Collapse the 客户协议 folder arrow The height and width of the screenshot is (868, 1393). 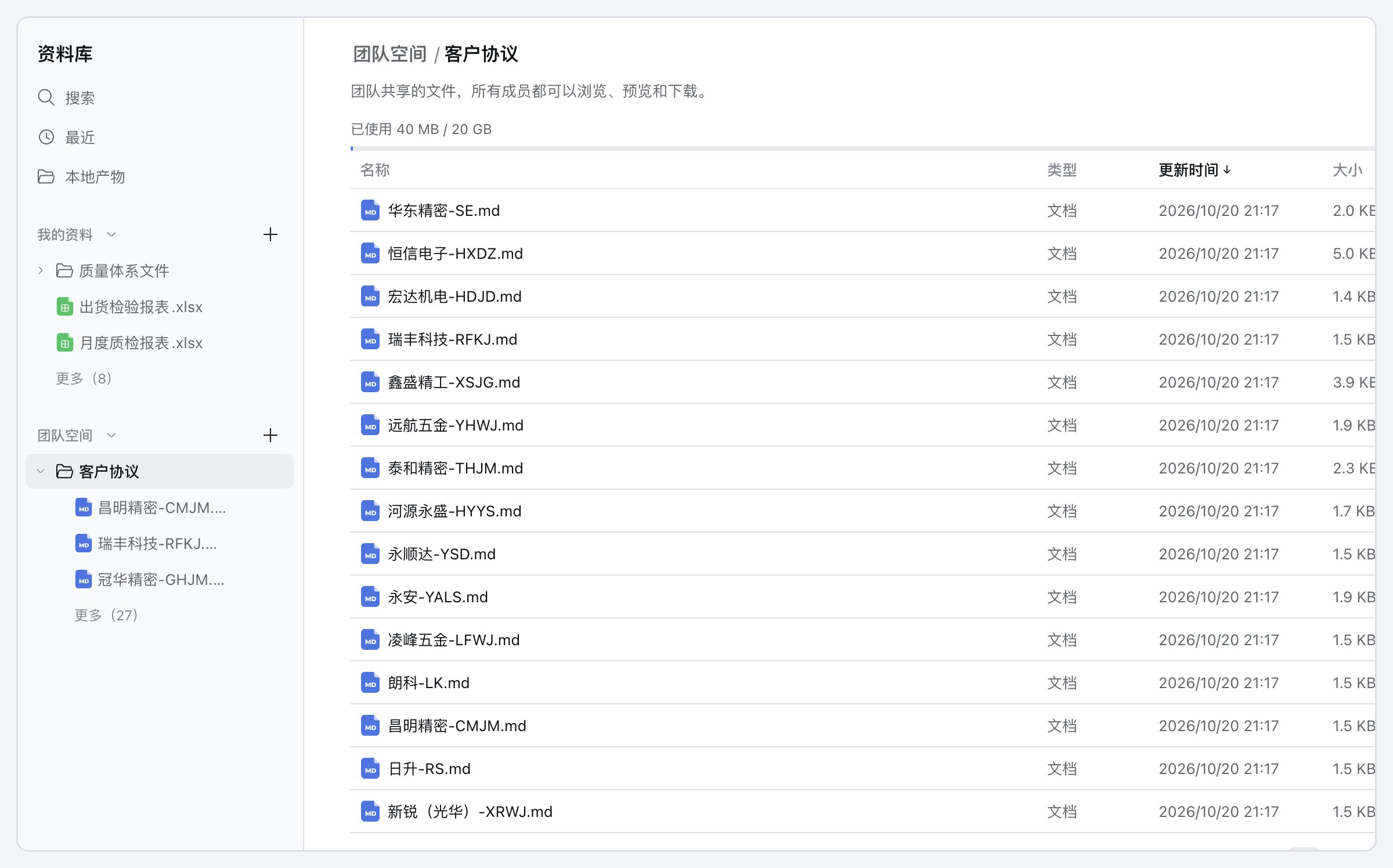pos(41,471)
